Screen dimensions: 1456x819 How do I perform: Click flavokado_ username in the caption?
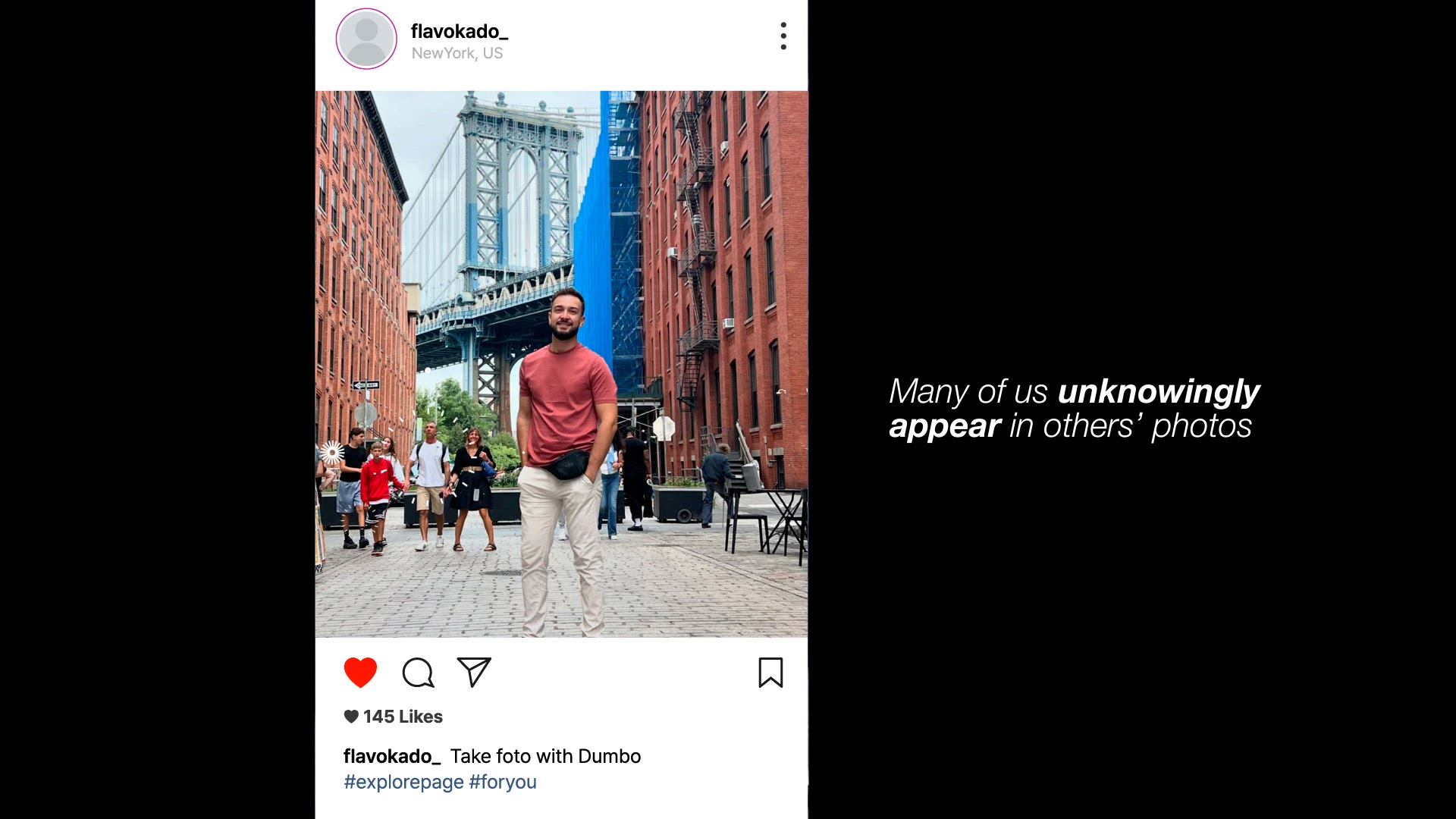tap(392, 756)
